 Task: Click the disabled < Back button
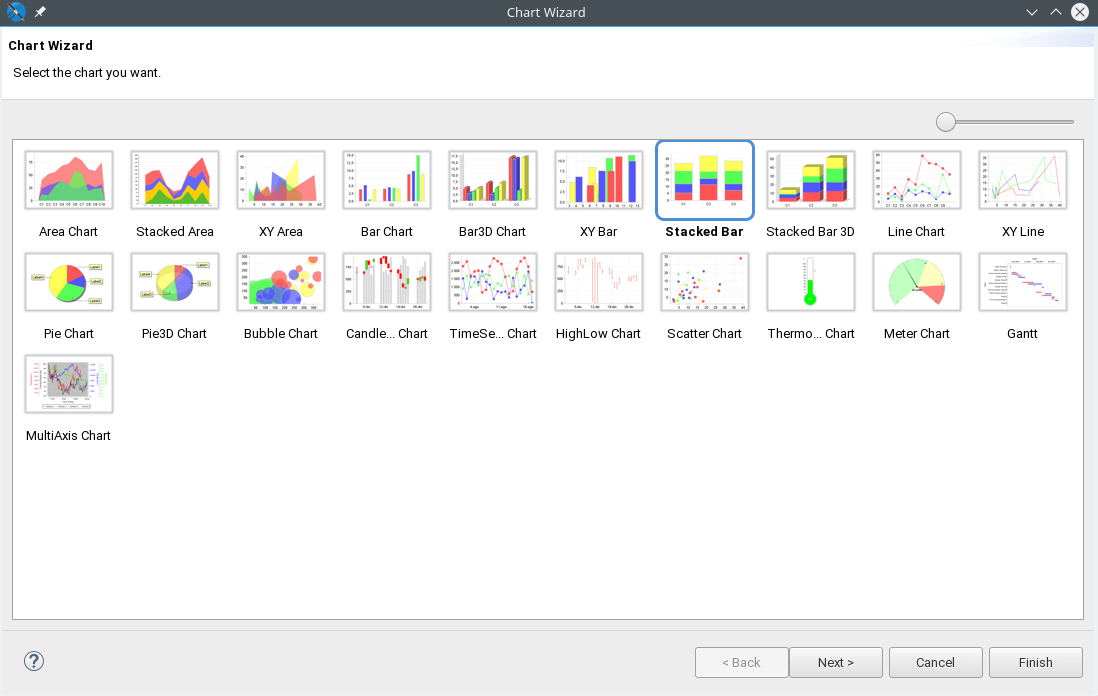[x=742, y=662]
